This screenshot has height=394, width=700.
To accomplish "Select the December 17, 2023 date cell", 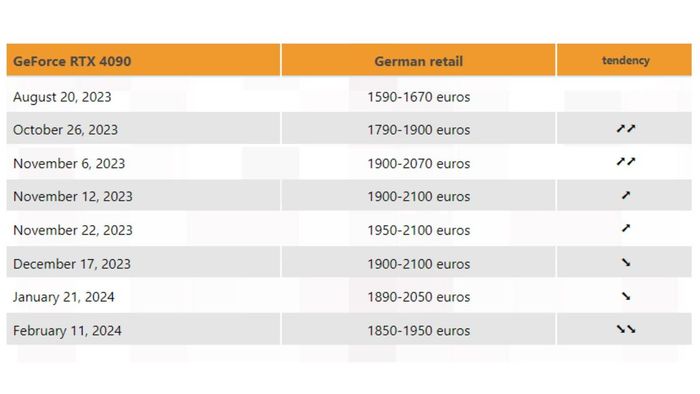I will (143, 262).
